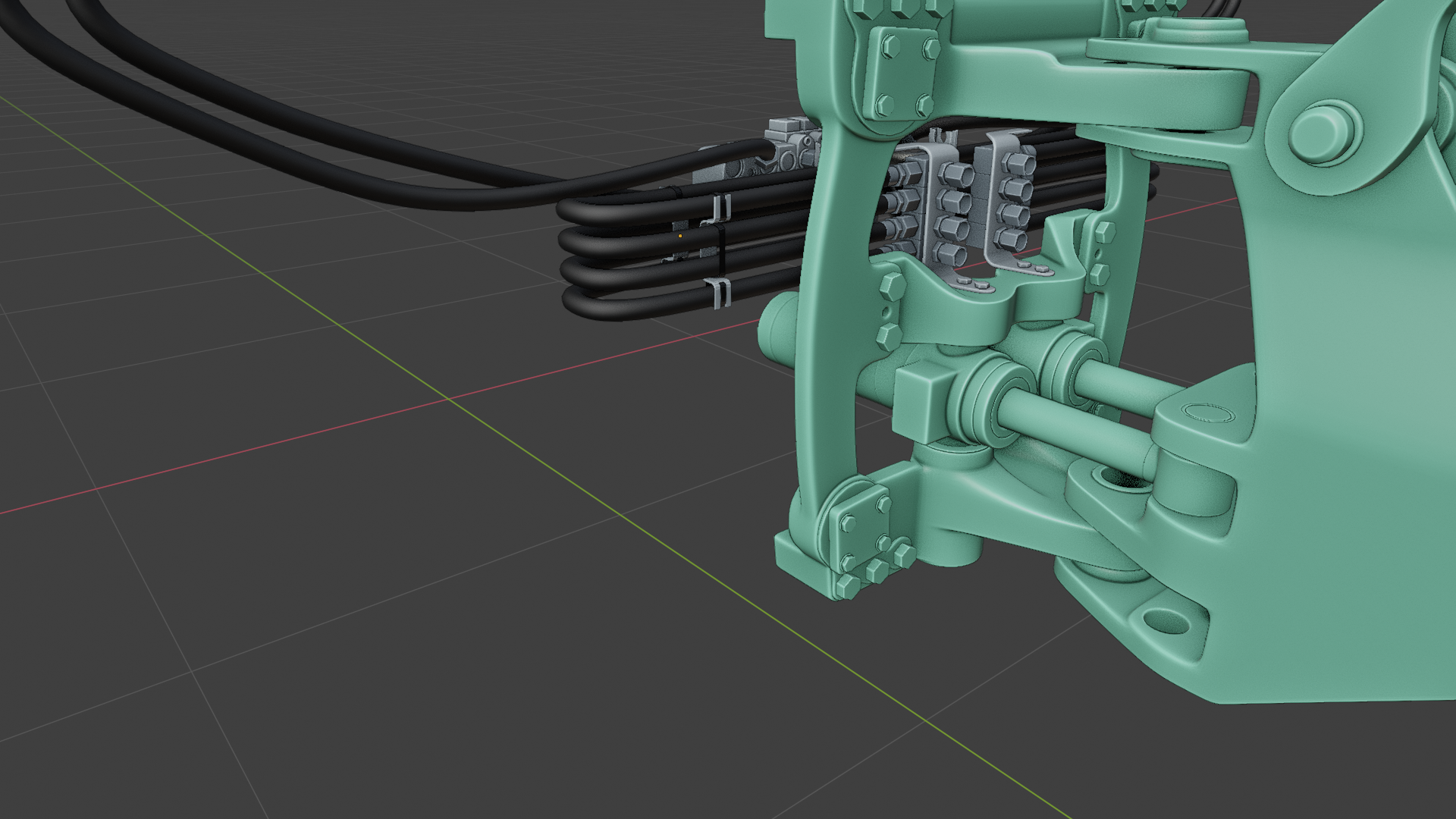
Task: Click the top hex fitting on right bracket
Action: pos(1018,162)
